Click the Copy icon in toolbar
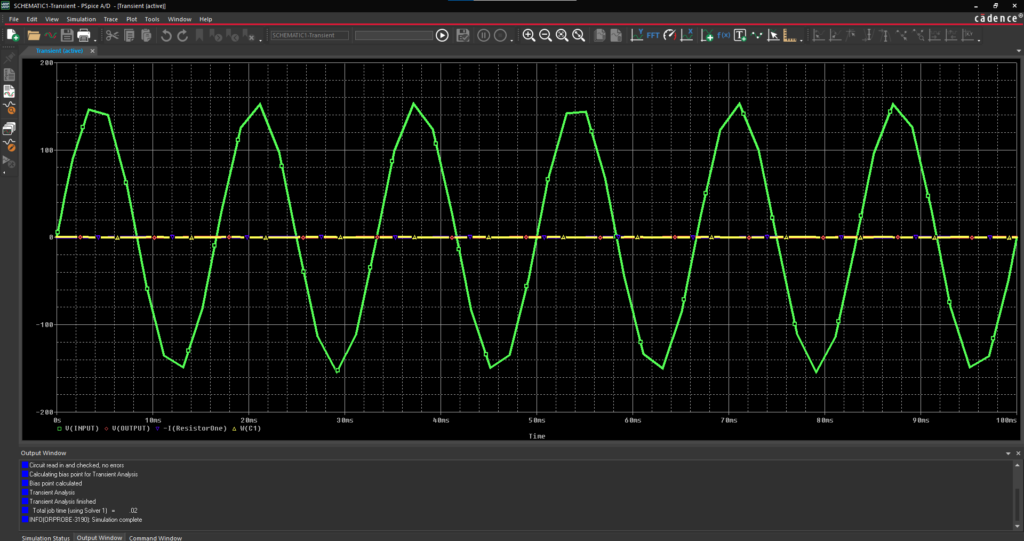Viewport: 1024px width, 541px height. coord(129,35)
